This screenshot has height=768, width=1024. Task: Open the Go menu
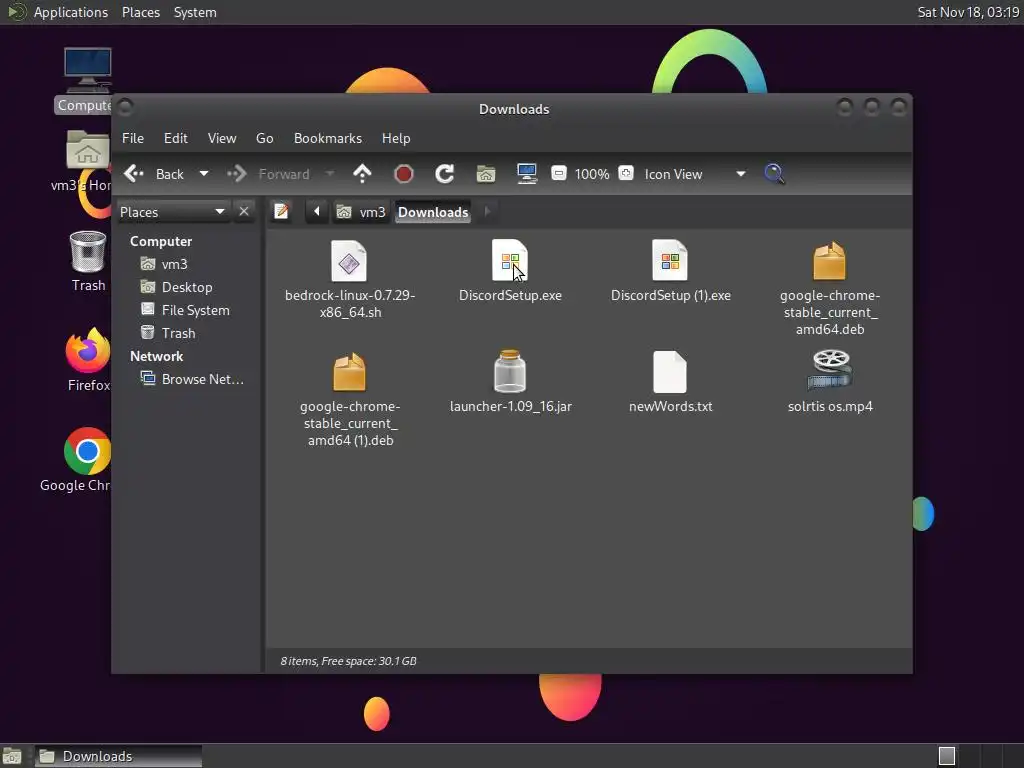264,138
